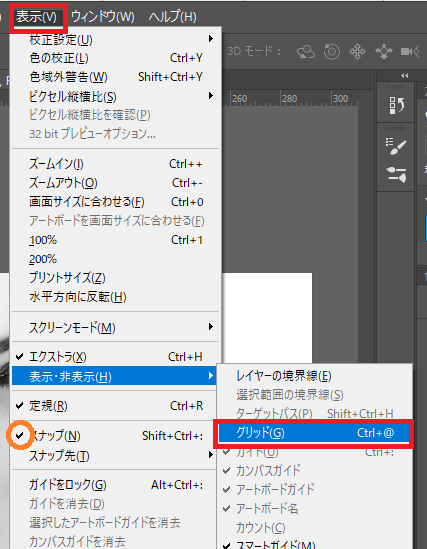Click the 3D orbit camera icon
This screenshot has width=427, height=549.
[306, 52]
